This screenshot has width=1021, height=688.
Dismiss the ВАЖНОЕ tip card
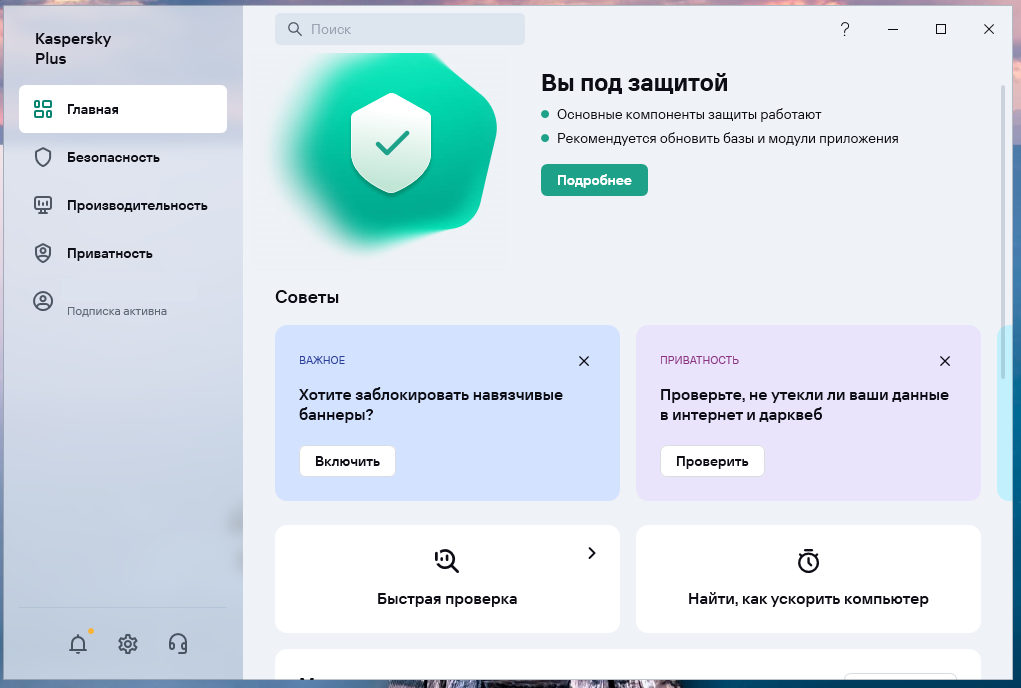point(584,361)
